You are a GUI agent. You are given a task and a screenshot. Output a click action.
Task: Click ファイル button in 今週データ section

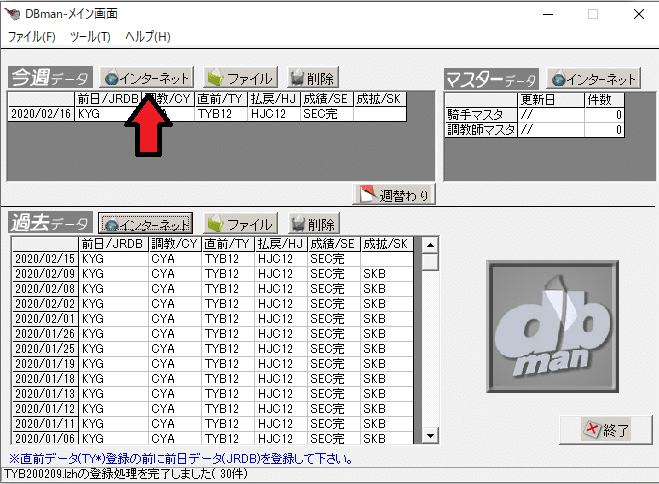point(240,78)
